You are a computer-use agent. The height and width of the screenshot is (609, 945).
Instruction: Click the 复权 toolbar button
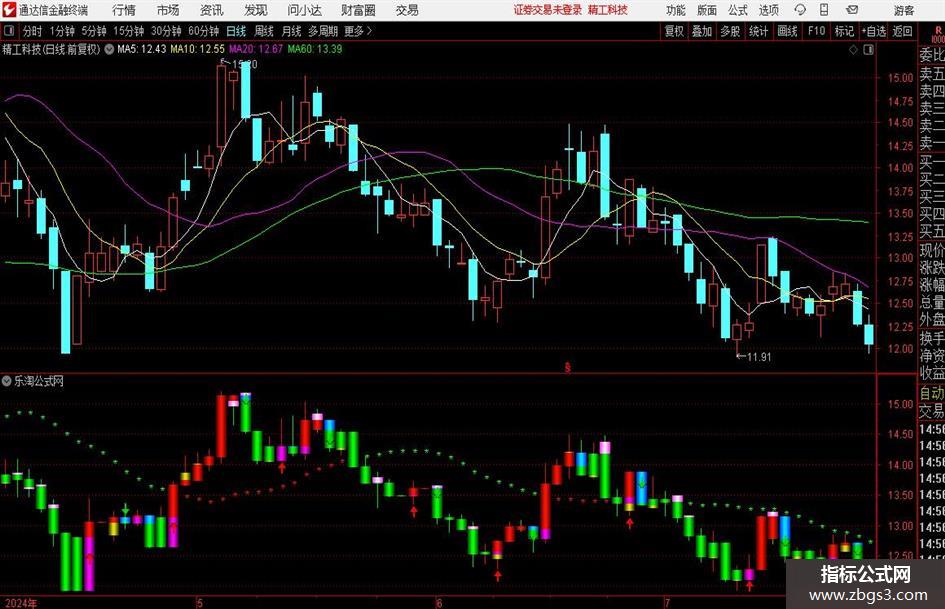[x=674, y=31]
